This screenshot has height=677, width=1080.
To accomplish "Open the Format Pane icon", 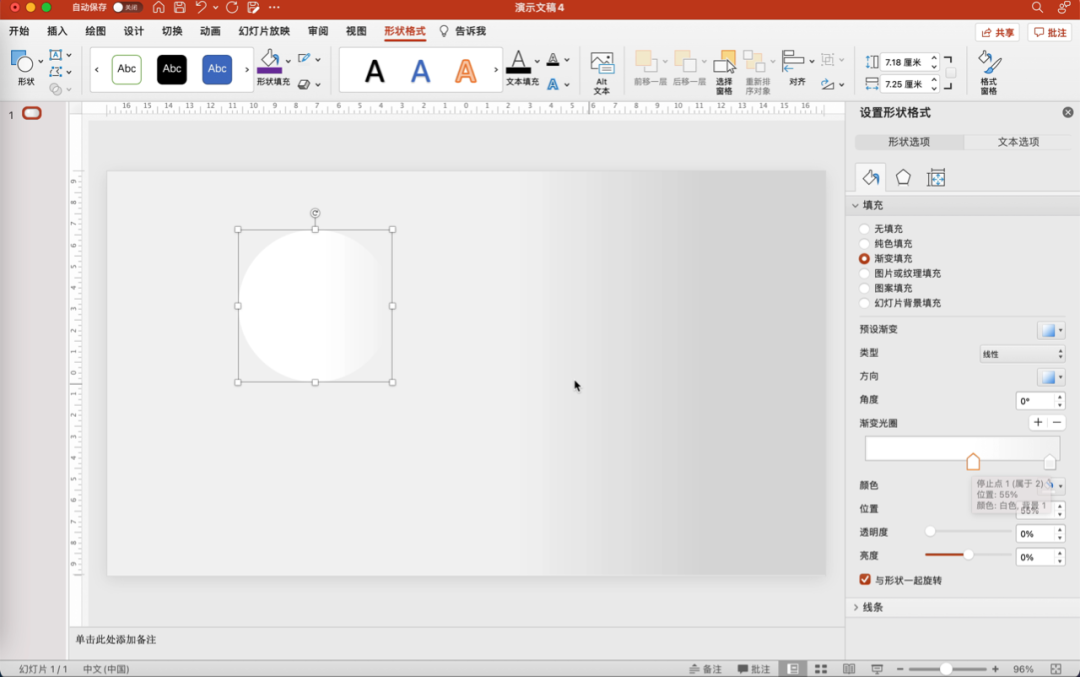I will [989, 62].
